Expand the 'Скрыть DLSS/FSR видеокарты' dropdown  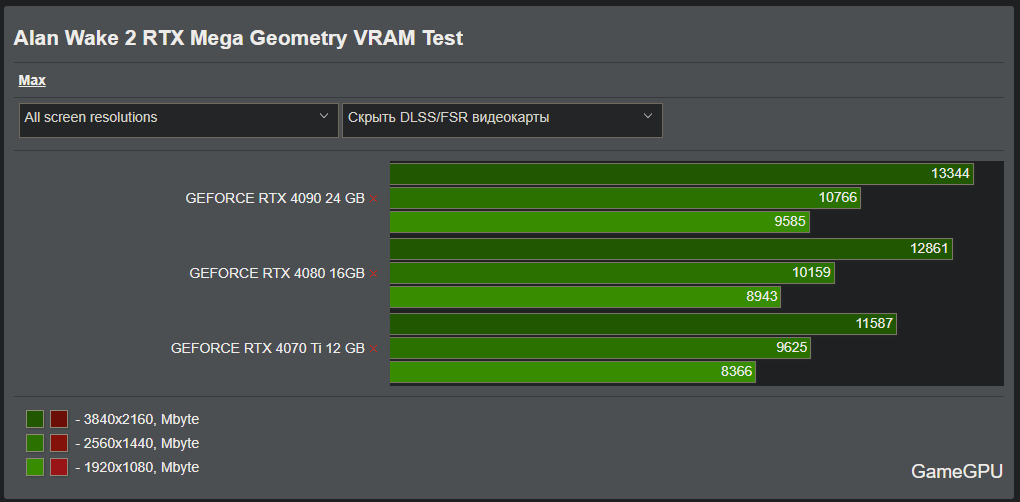pos(501,118)
